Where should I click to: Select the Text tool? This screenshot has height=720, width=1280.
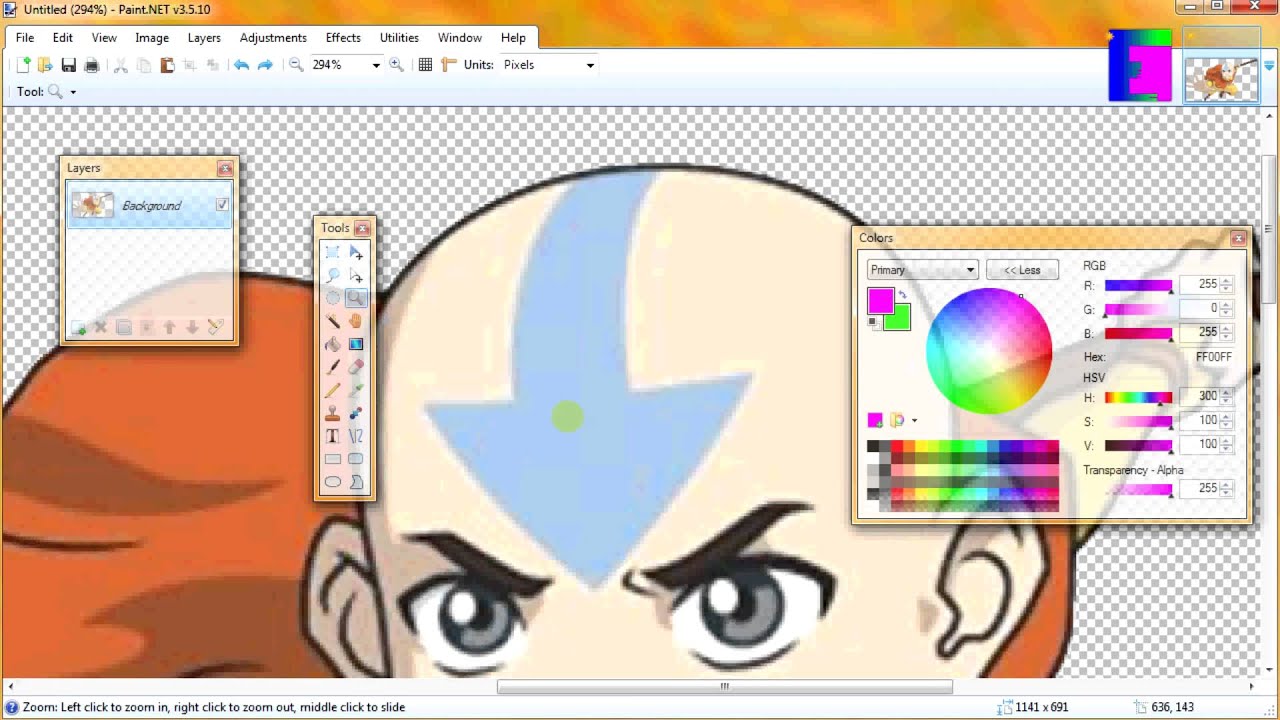coord(333,436)
